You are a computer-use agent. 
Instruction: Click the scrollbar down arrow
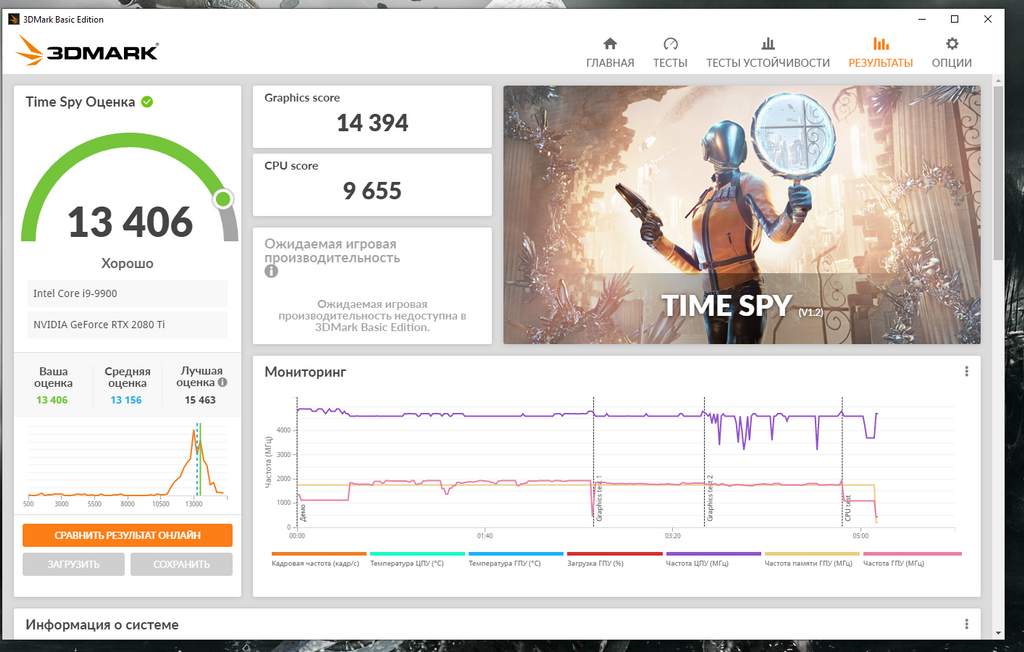pyautogui.click(x=997, y=633)
